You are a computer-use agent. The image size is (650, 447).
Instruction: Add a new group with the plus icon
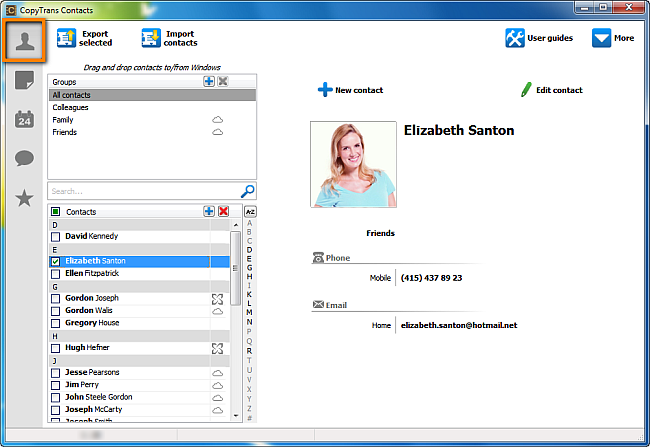coord(209,81)
